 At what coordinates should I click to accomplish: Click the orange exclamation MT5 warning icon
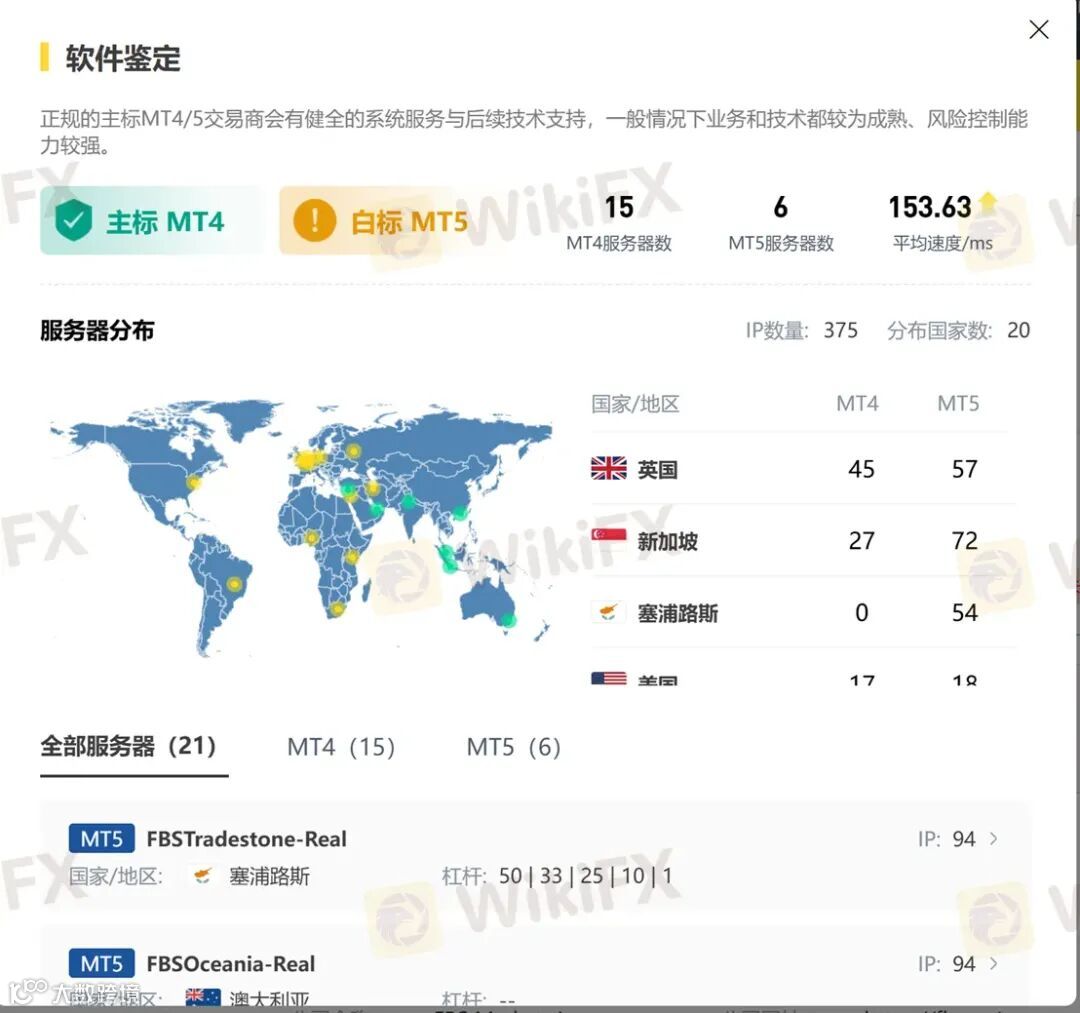[x=314, y=220]
